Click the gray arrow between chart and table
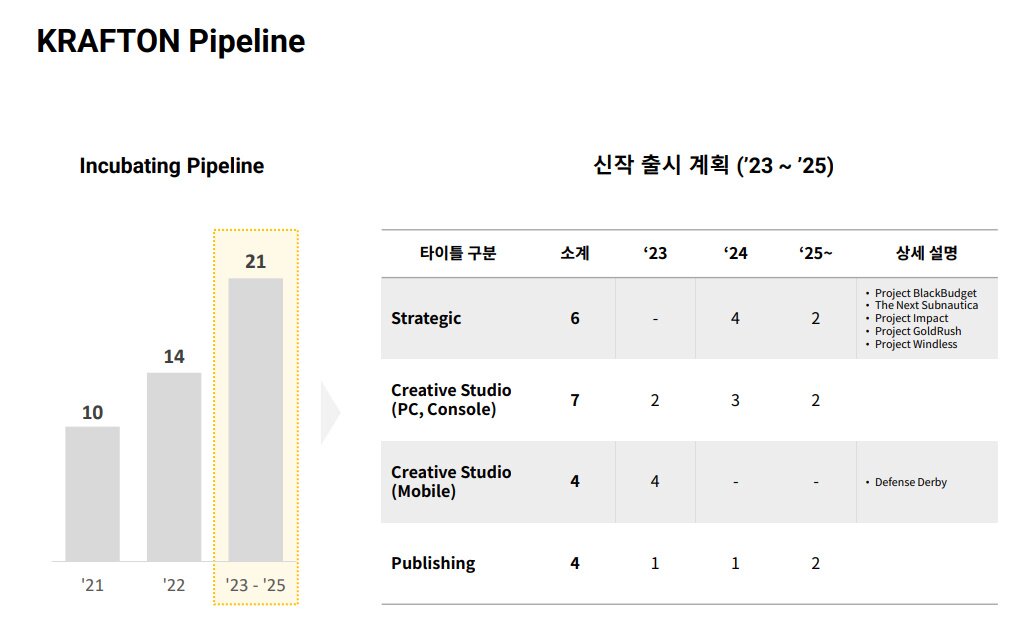Viewport: 1022px width, 626px height. pos(330,412)
